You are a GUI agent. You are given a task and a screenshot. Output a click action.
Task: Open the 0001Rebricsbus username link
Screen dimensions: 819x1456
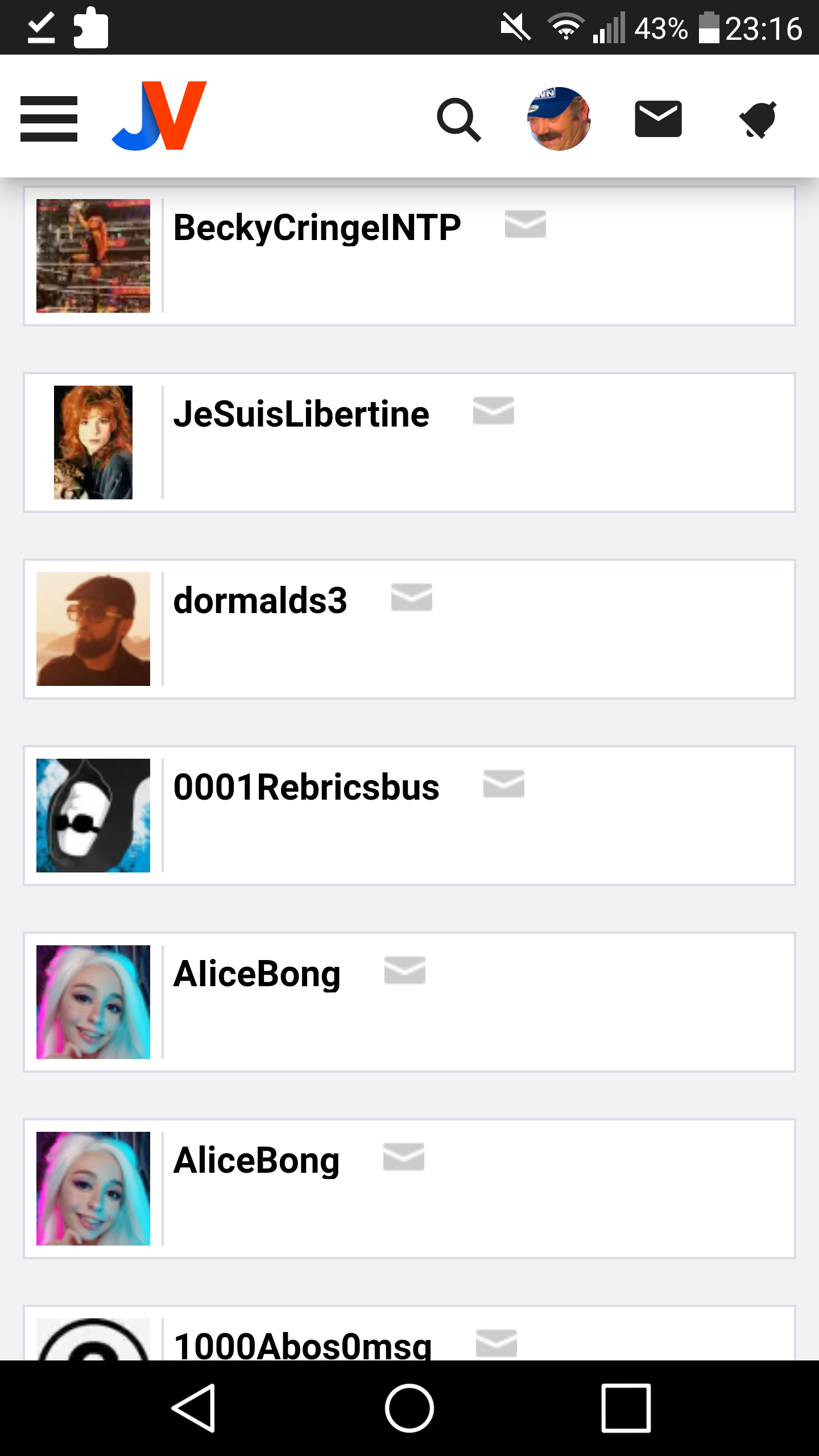click(306, 787)
